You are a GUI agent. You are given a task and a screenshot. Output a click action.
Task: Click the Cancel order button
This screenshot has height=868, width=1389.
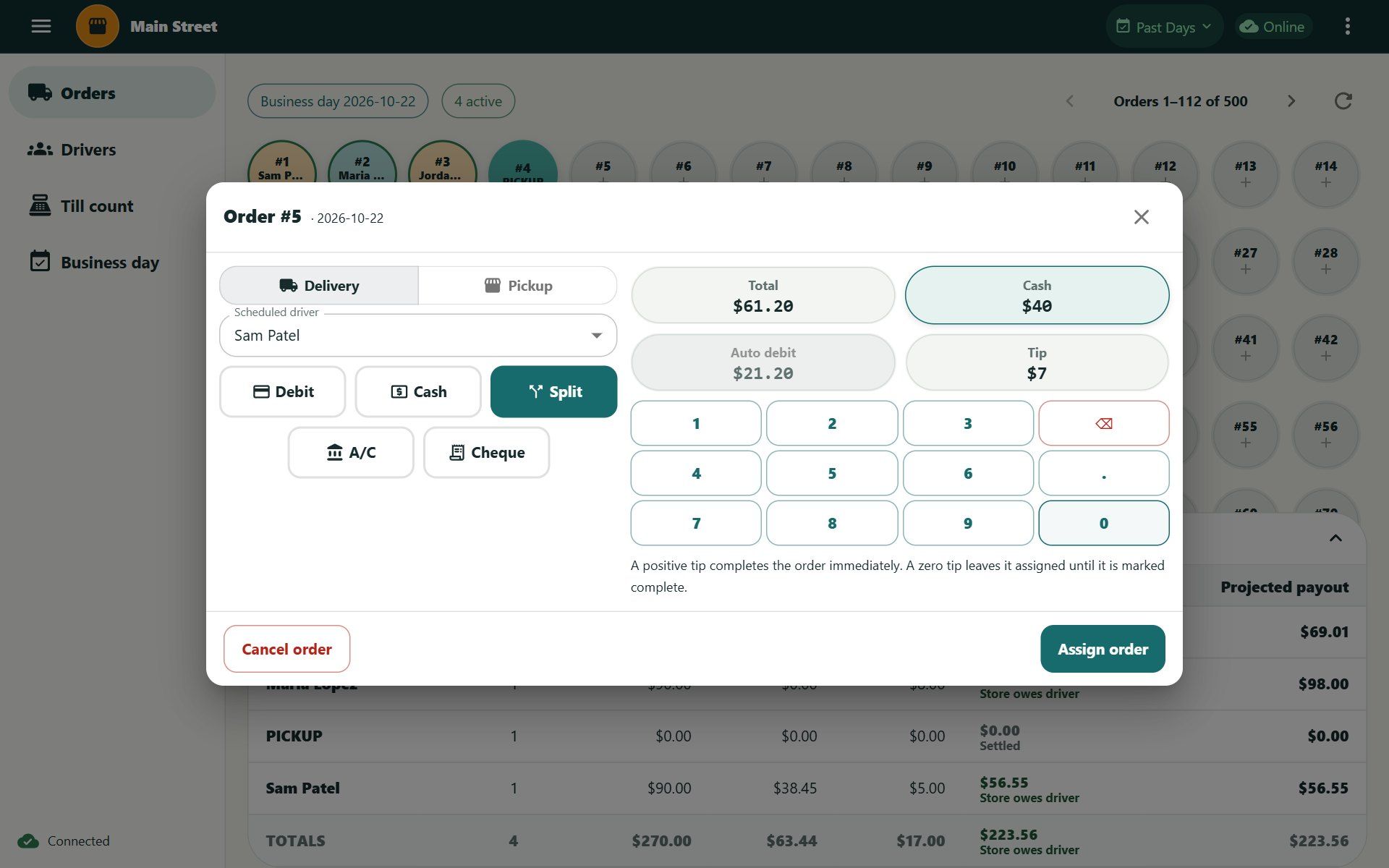pyautogui.click(x=286, y=649)
